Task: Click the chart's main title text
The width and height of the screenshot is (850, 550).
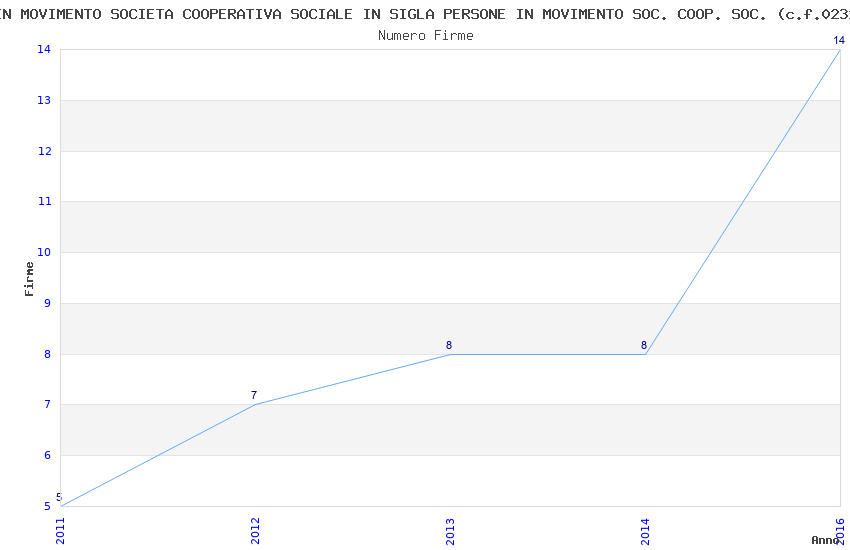Action: pyautogui.click(x=425, y=14)
